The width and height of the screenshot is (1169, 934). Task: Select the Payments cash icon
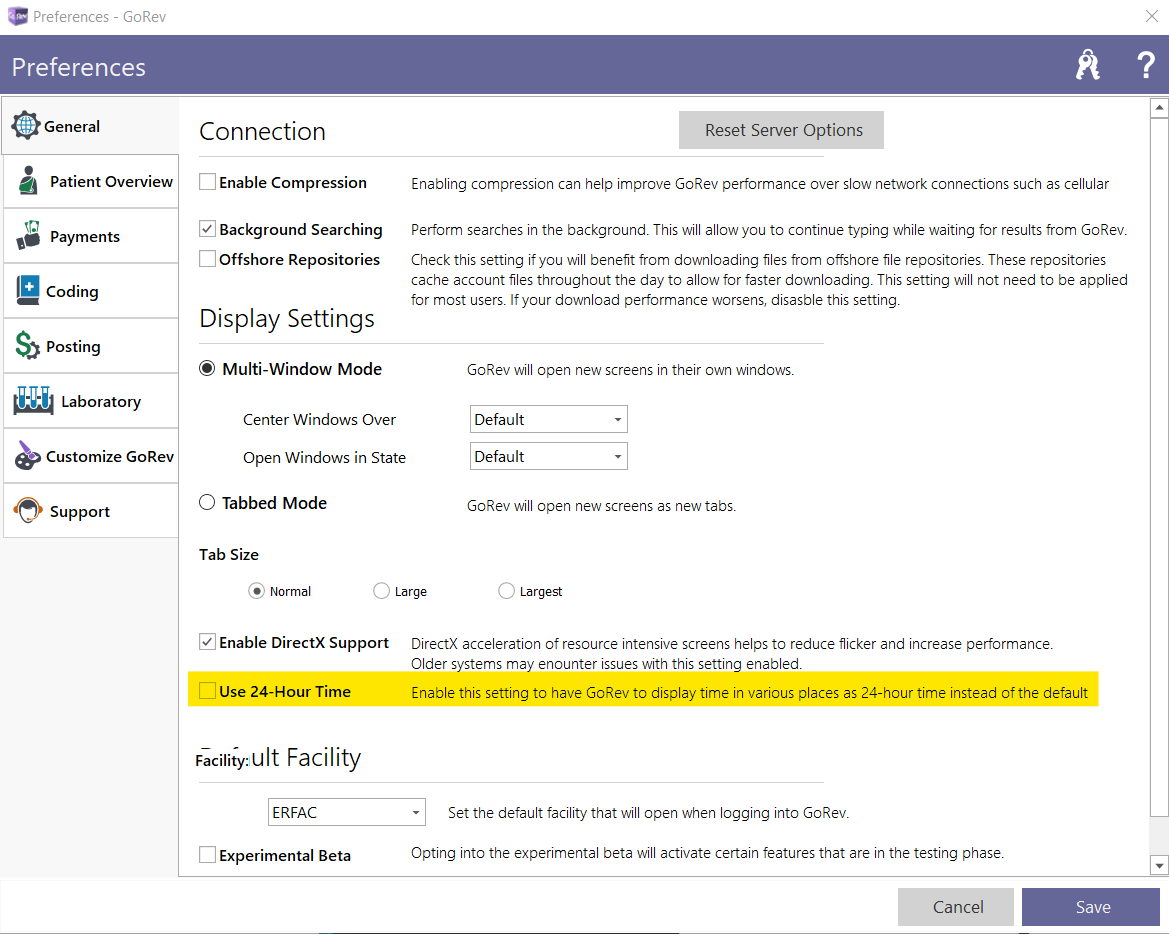tap(29, 237)
